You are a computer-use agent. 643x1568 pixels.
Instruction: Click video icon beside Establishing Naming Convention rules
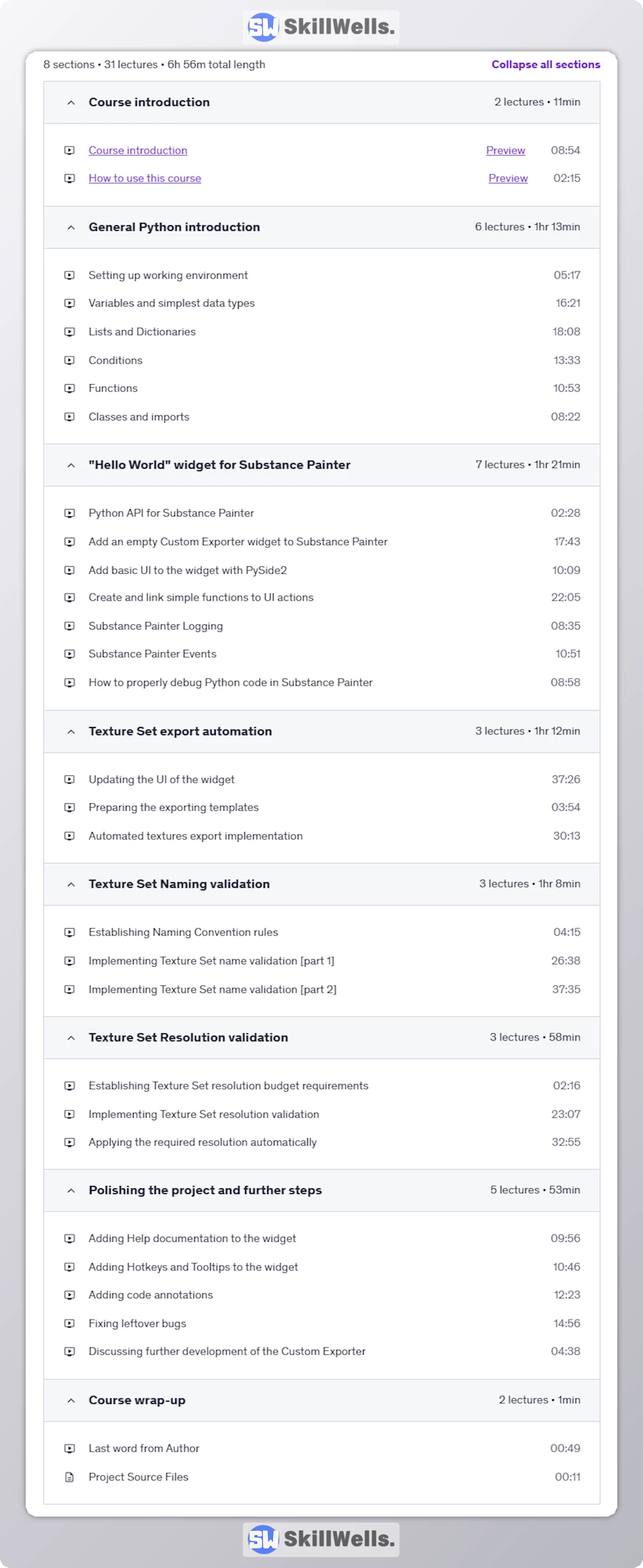[x=69, y=933]
